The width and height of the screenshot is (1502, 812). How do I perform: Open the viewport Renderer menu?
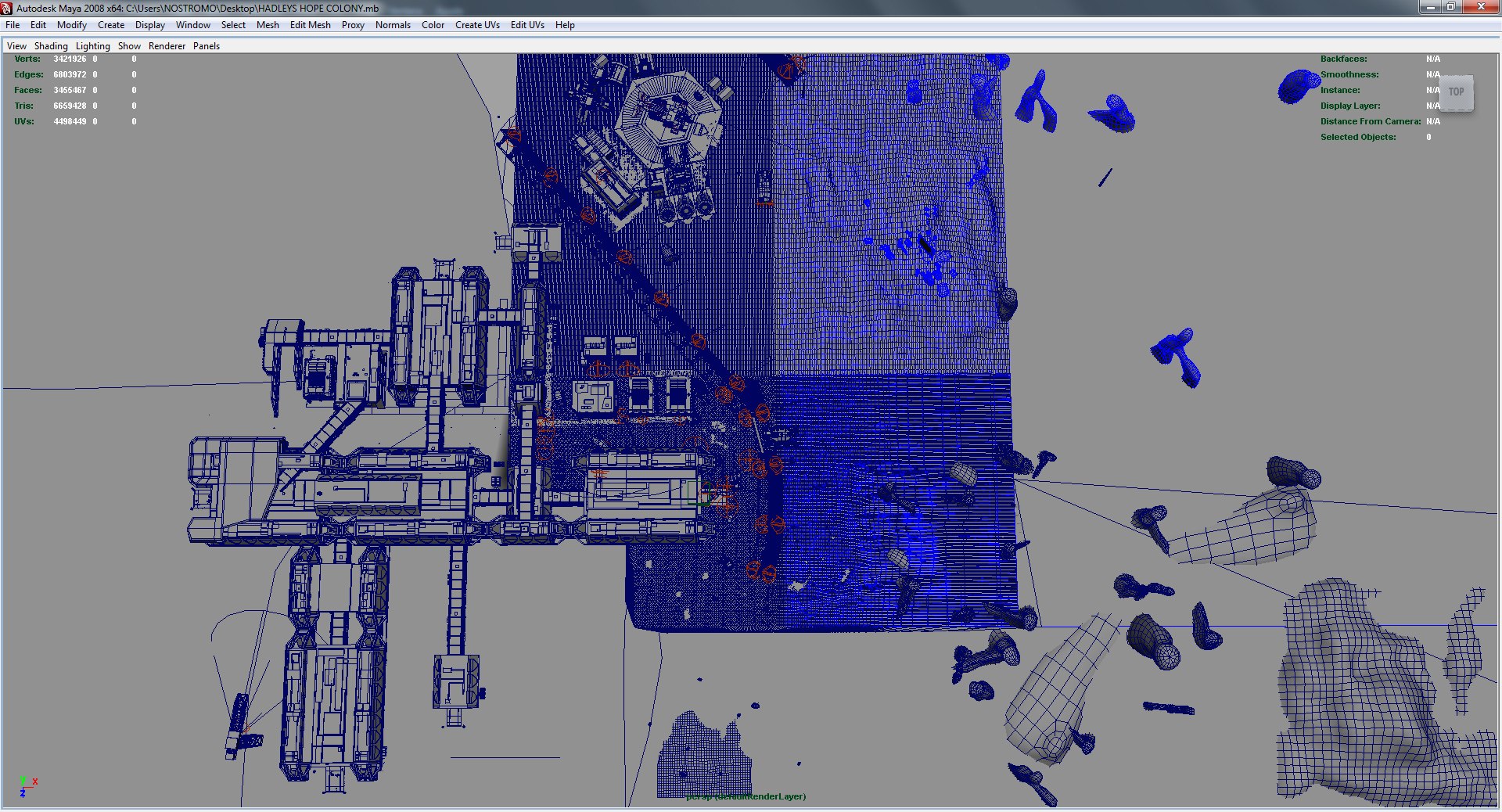pyautogui.click(x=167, y=46)
